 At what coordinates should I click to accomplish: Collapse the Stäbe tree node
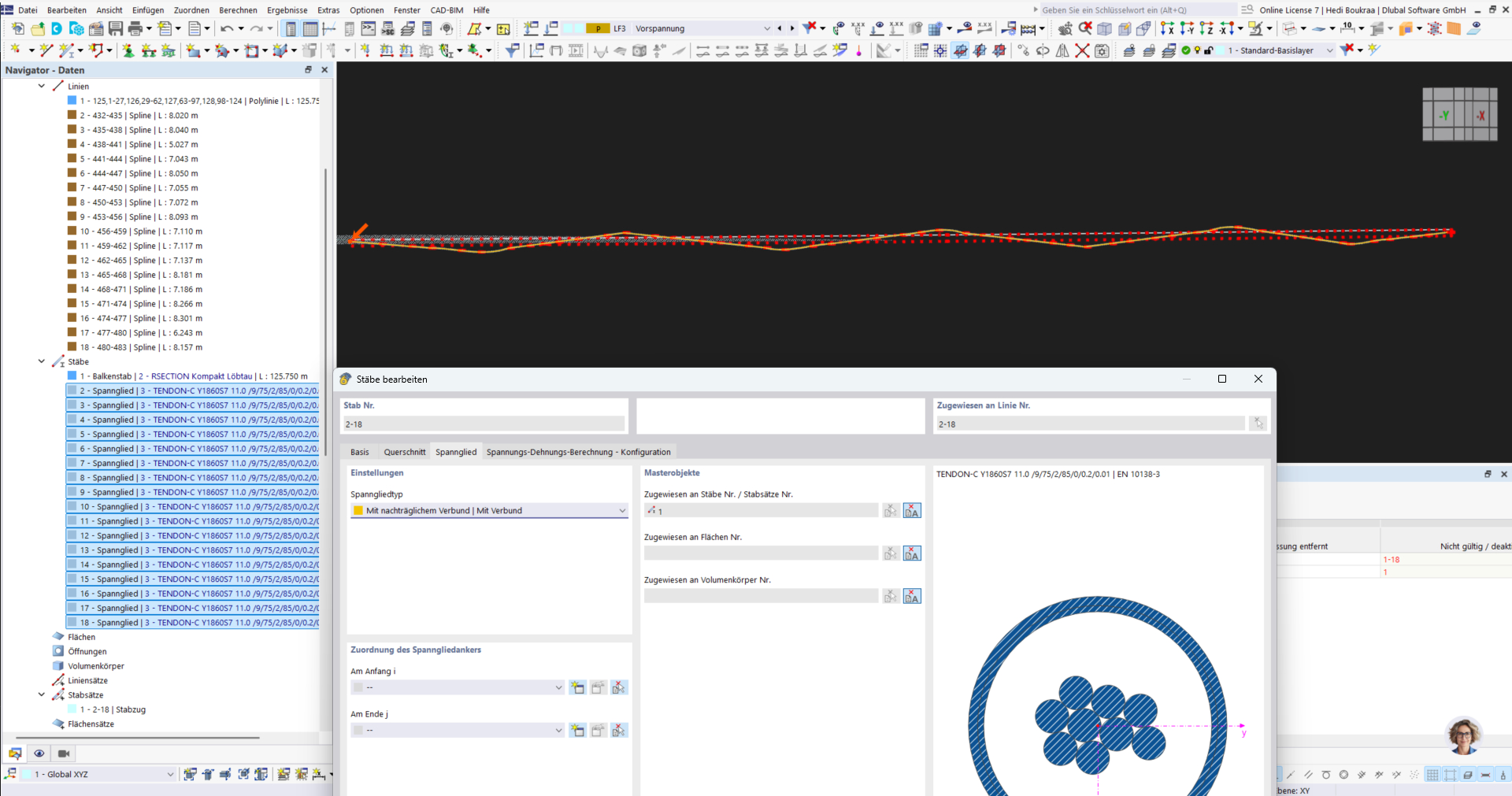(42, 362)
